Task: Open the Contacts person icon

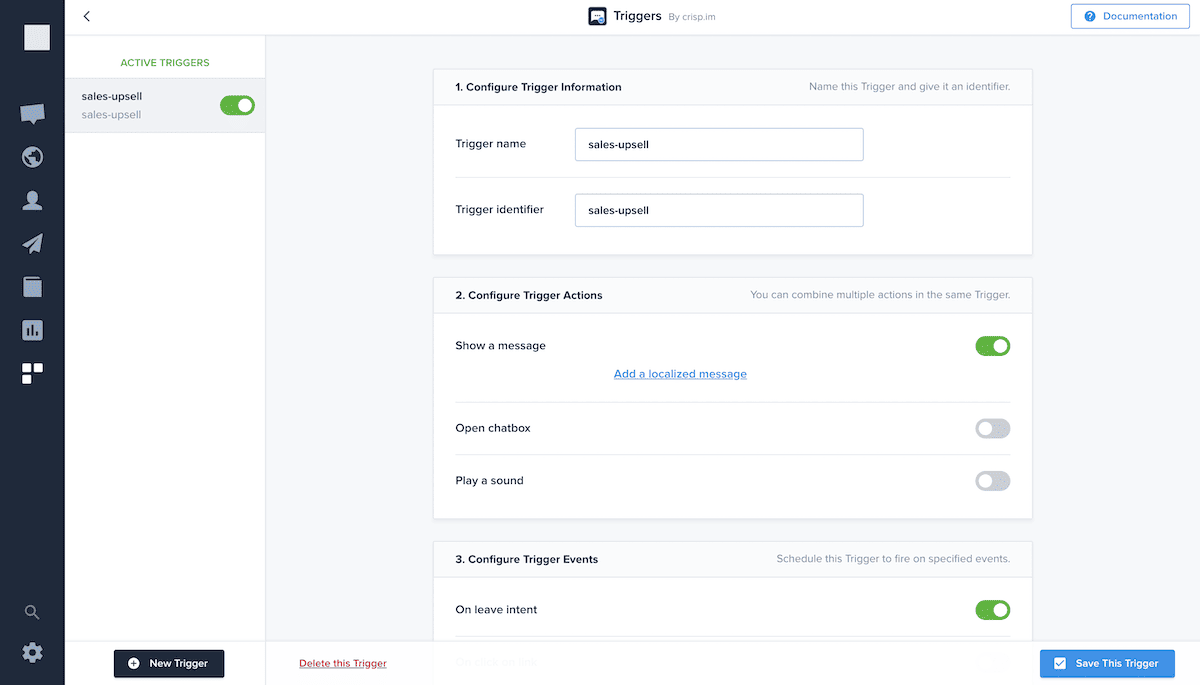Action: (32, 200)
